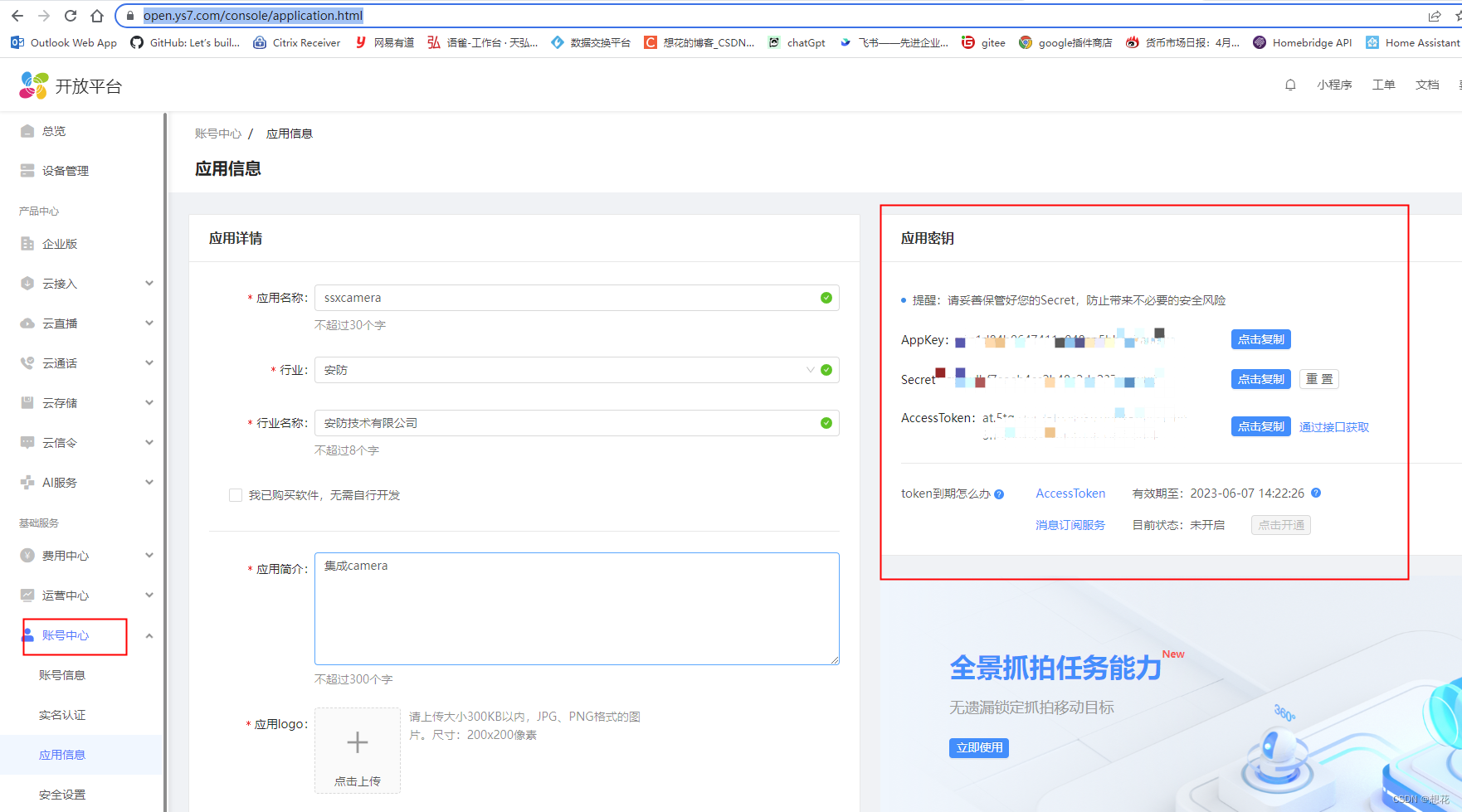The height and width of the screenshot is (812, 1462).
Task: Open the 行业 dropdown showing 安防
Action: pyautogui.click(x=577, y=370)
